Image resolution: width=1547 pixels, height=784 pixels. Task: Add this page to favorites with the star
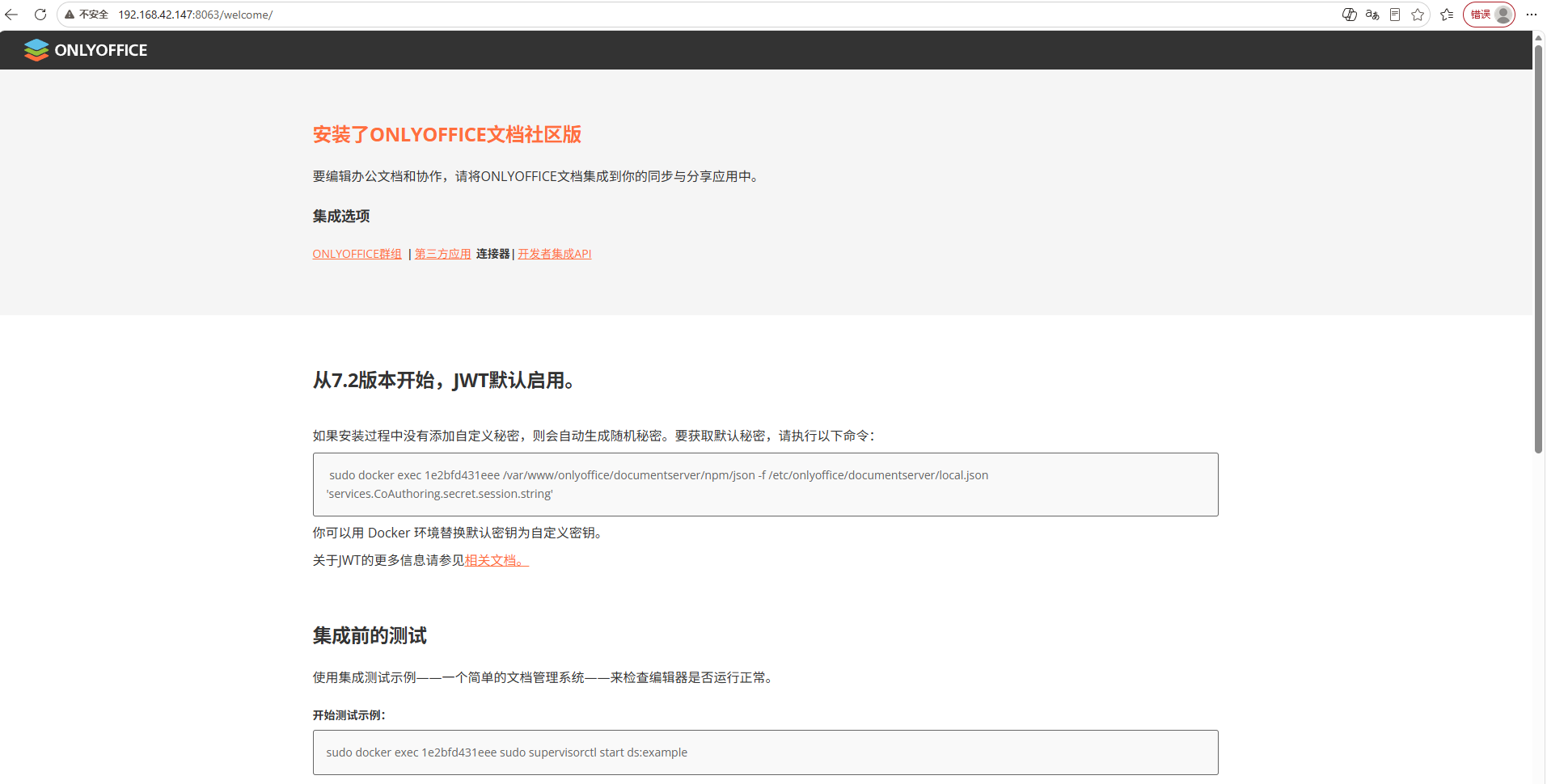coord(1418,15)
